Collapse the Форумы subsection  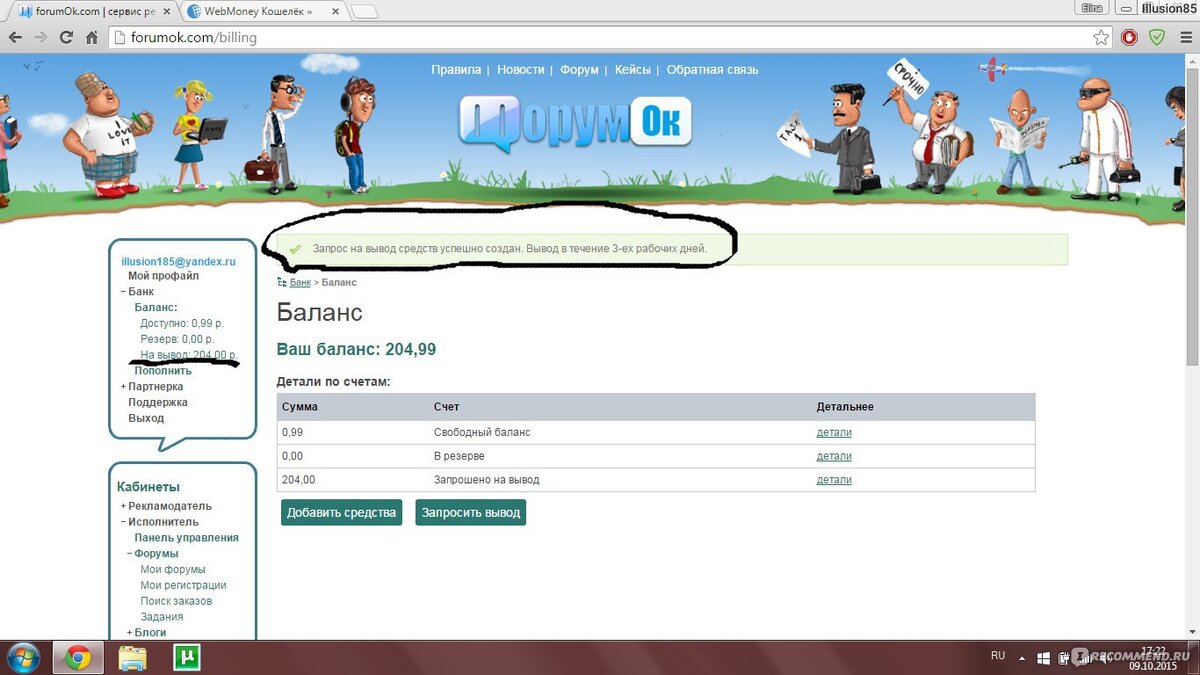(130, 554)
